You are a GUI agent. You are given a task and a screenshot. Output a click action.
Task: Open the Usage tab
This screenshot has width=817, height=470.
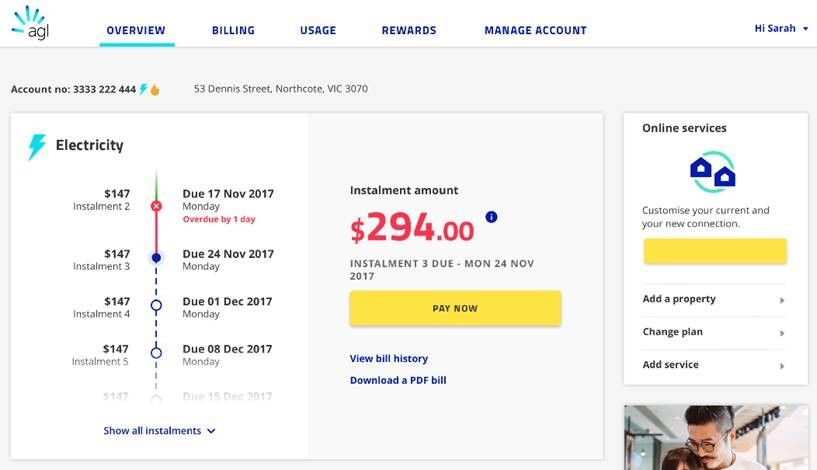[x=318, y=30]
